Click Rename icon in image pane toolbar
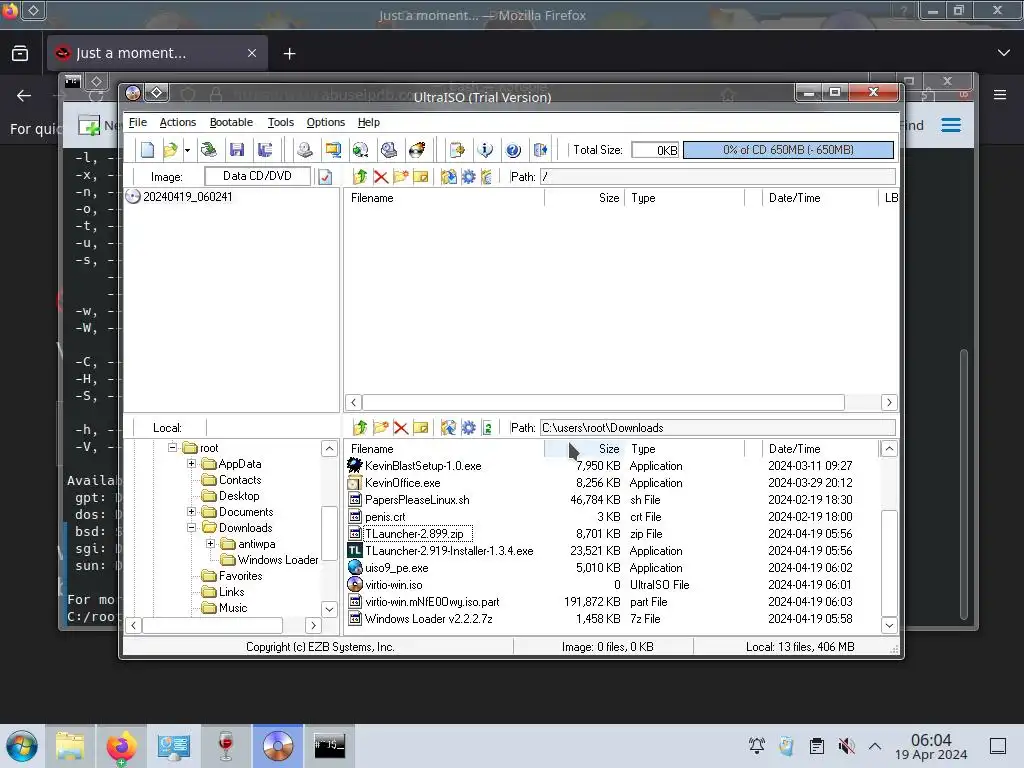Image resolution: width=1024 pixels, height=768 pixels. coord(421,176)
